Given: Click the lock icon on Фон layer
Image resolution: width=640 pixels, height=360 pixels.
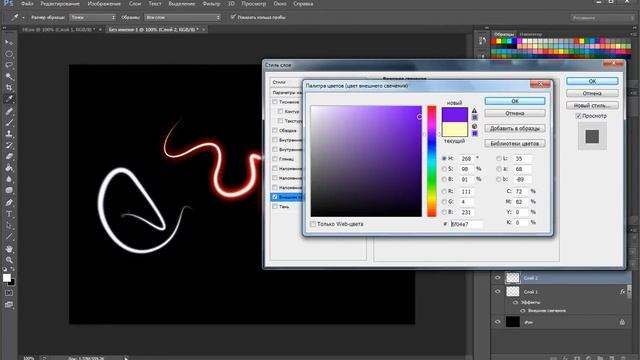Looking at the screenshot, I should [622, 322].
